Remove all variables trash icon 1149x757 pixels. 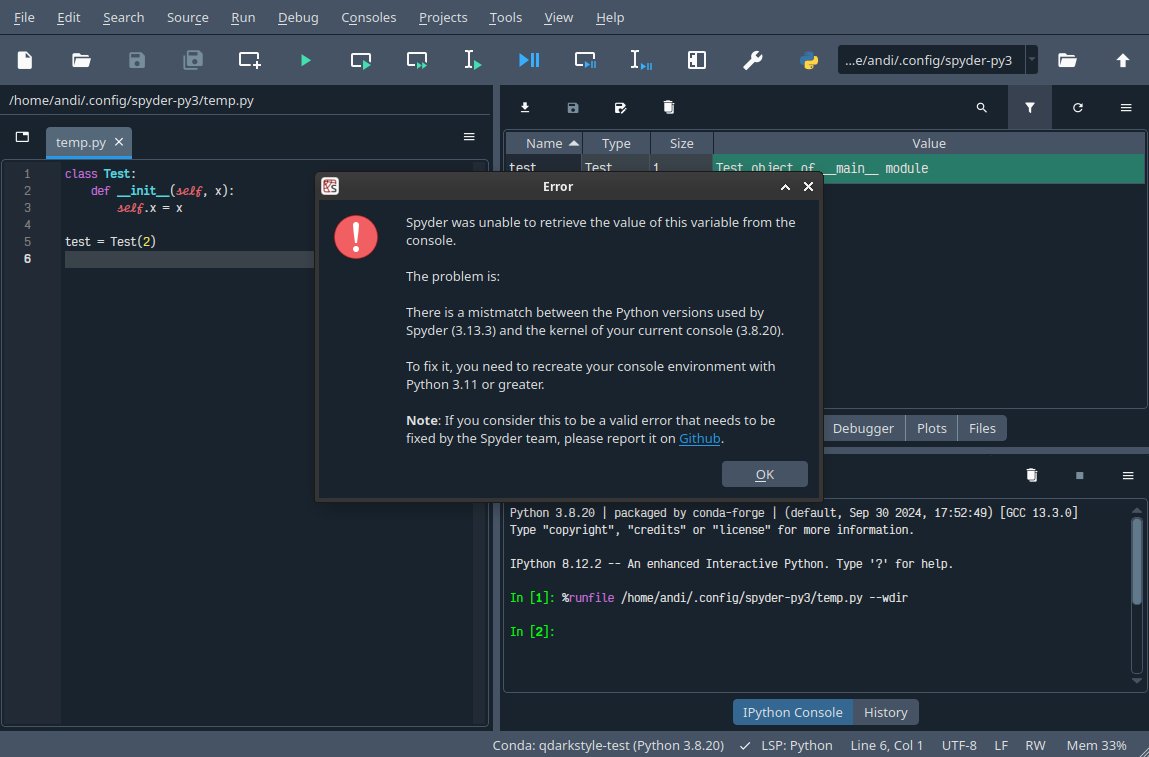click(x=668, y=108)
